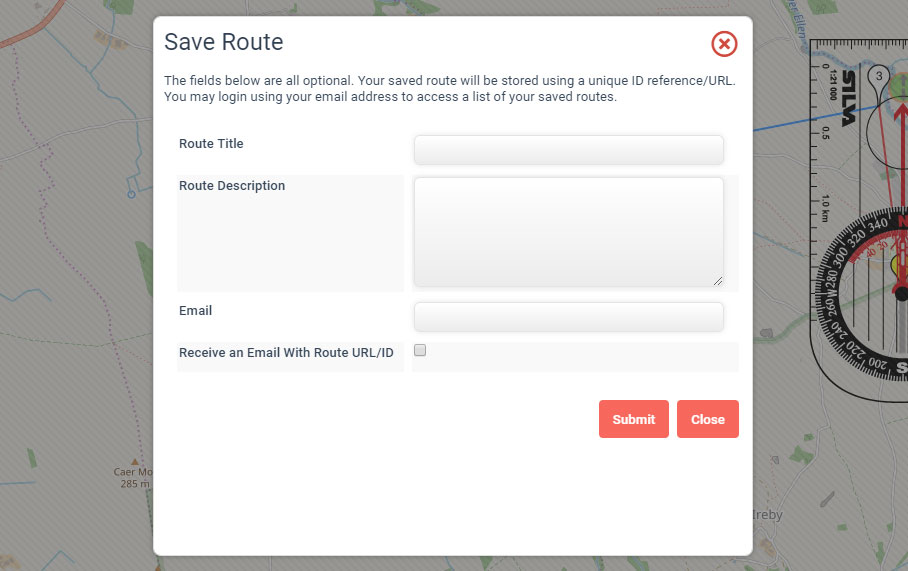Click the Receive an Email label text
This screenshot has height=571, width=908.
point(286,353)
